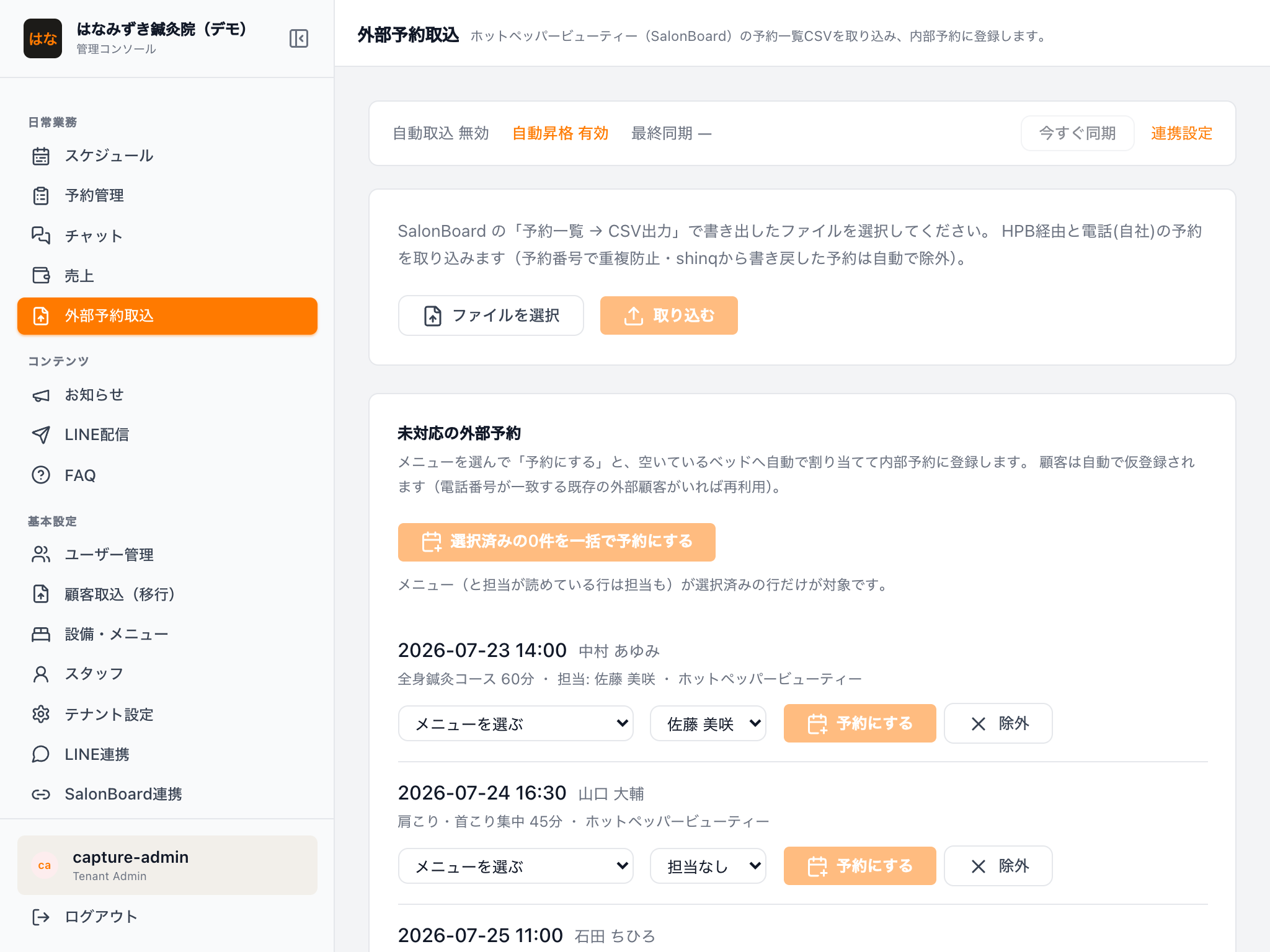1270x952 pixels.
Task: Collapse the sidebar with the panel icon
Action: coord(299,38)
